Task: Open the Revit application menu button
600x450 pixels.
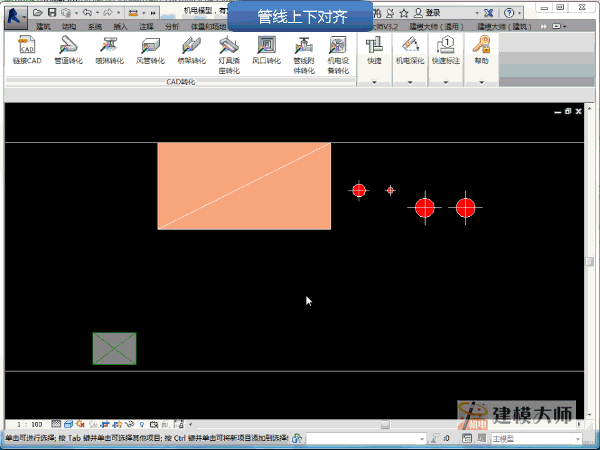Action: pyautogui.click(x=15, y=18)
